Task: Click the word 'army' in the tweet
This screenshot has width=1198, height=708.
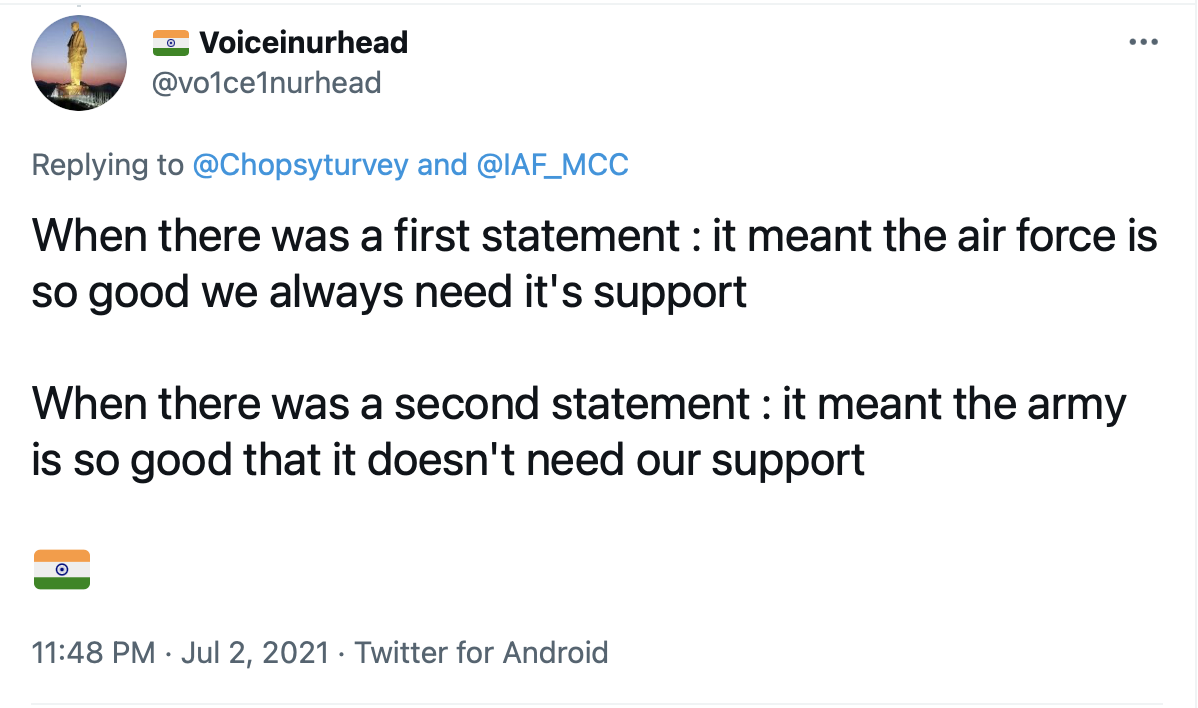Action: pos(1079,405)
